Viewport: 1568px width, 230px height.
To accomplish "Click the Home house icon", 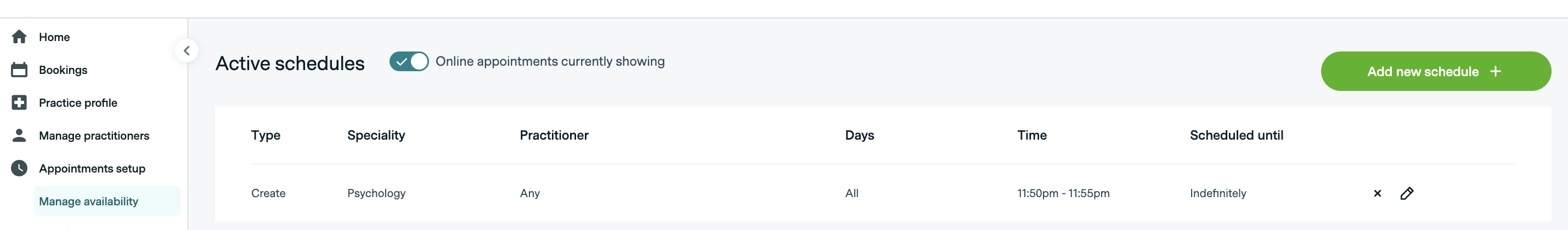I will [x=19, y=37].
